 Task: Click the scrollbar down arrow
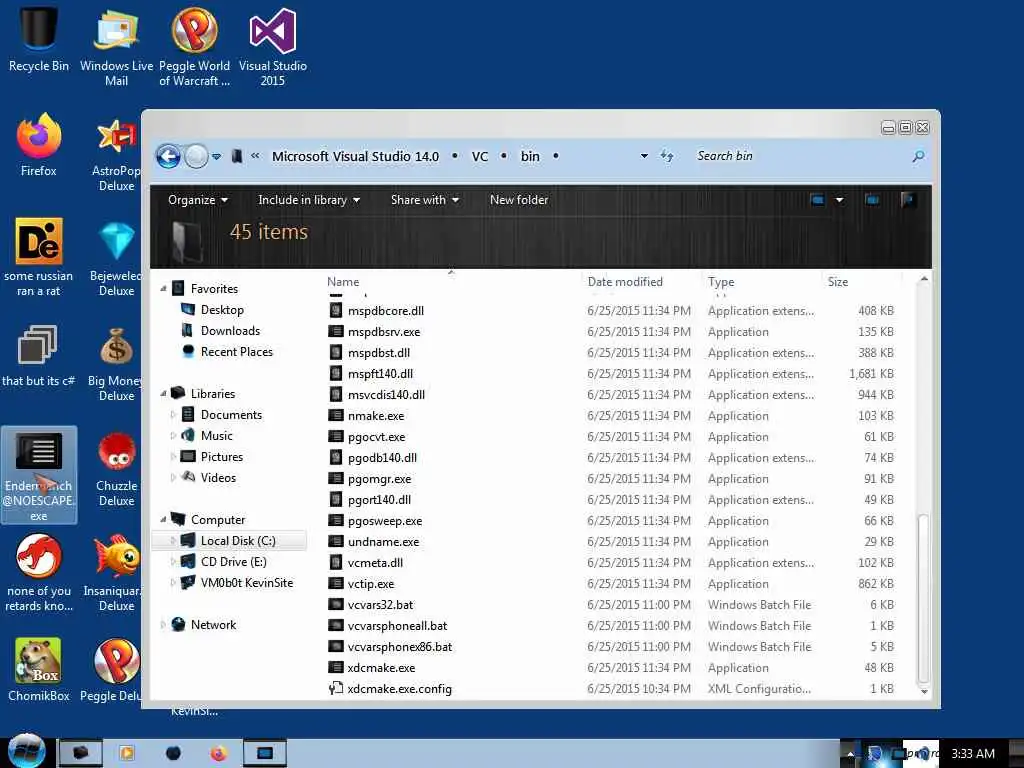coord(923,691)
